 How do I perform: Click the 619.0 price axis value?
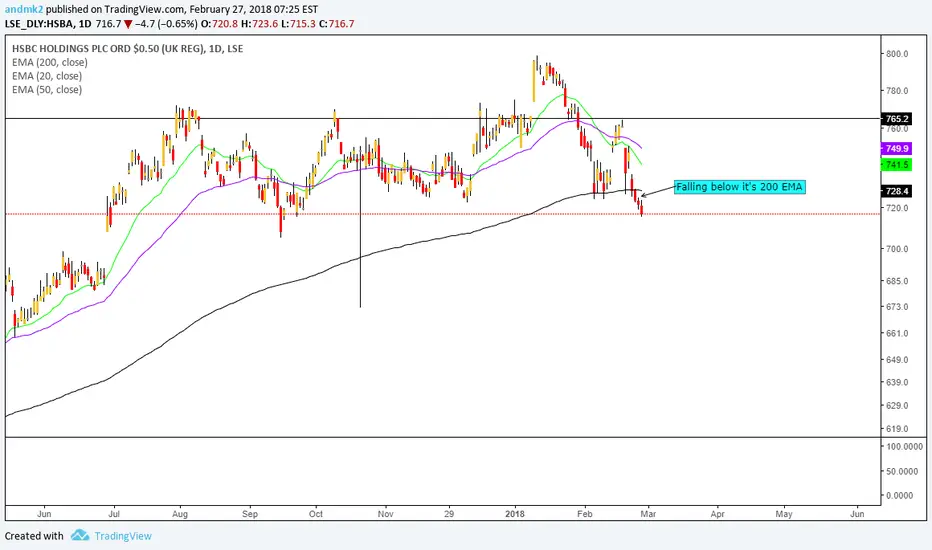pyautogui.click(x=897, y=429)
